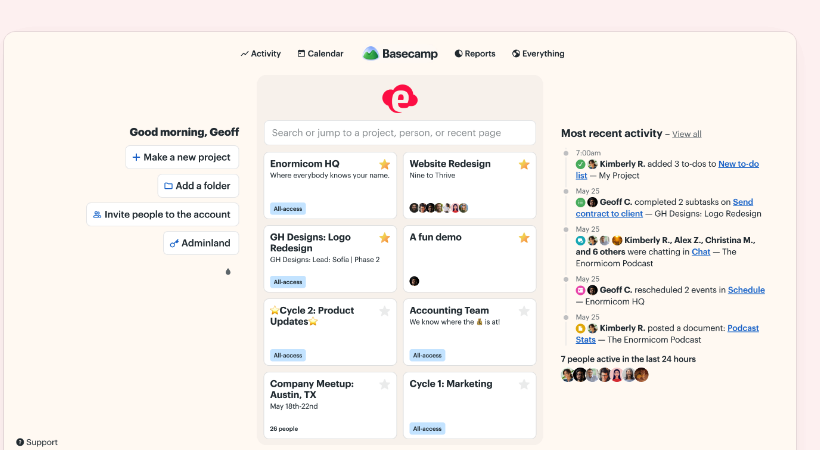Click Invite people to the account
The image size is (820, 450).
pos(162,215)
